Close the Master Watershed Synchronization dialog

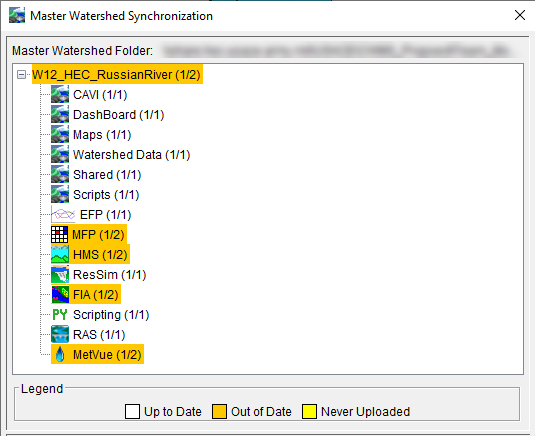pyautogui.click(x=520, y=15)
